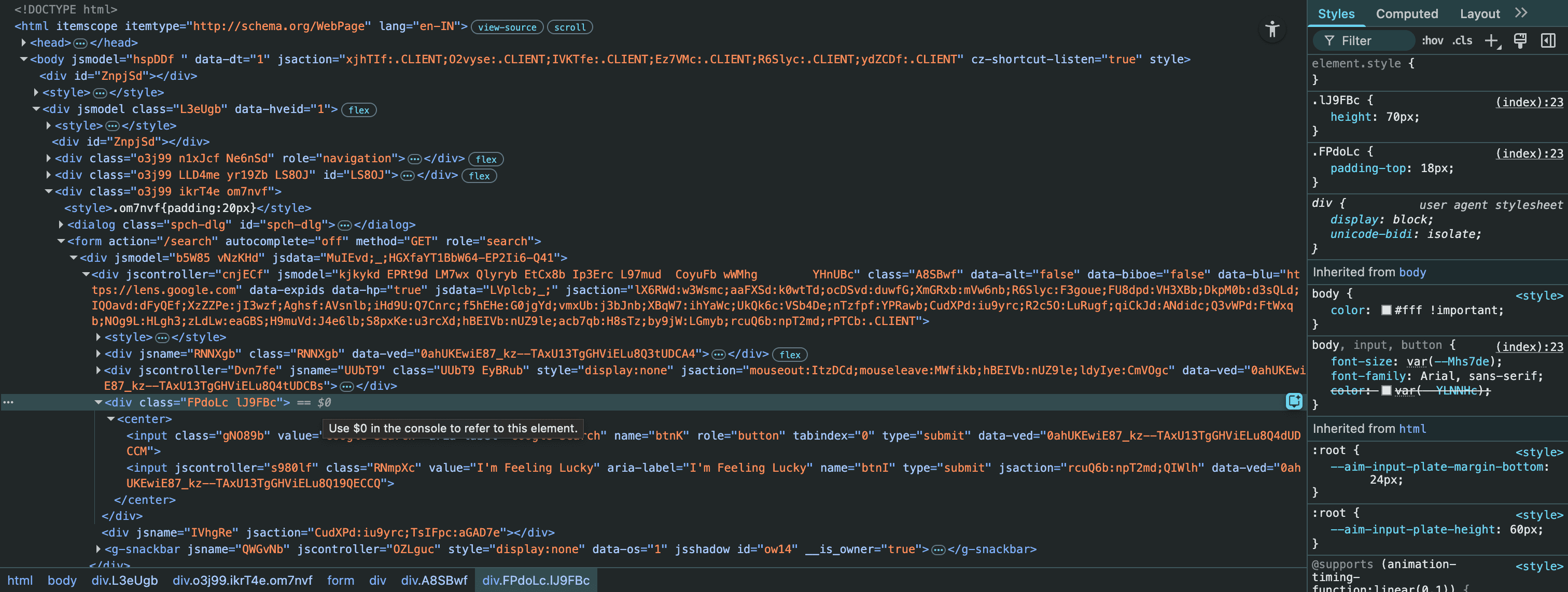Toggle the rendering emulations paintbrush icon
The image size is (1568, 592).
point(1520,41)
